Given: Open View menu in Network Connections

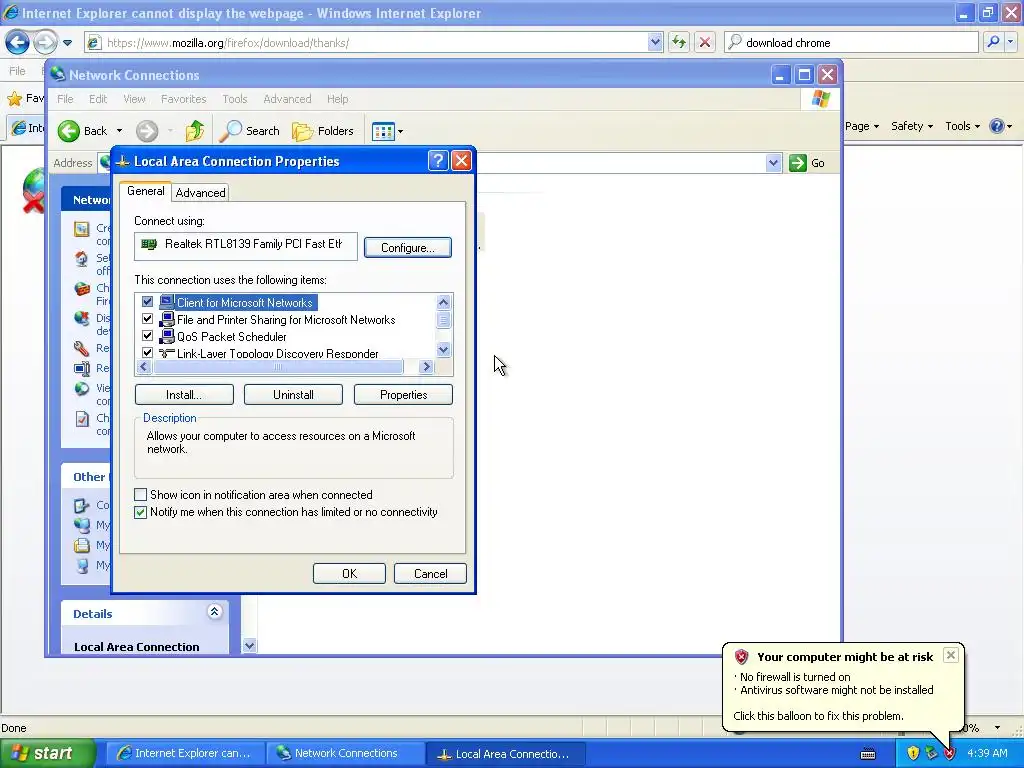Looking at the screenshot, I should (x=134, y=99).
